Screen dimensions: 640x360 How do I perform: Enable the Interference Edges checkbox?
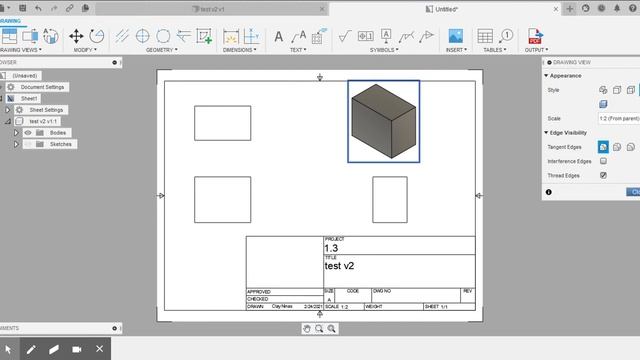603,161
